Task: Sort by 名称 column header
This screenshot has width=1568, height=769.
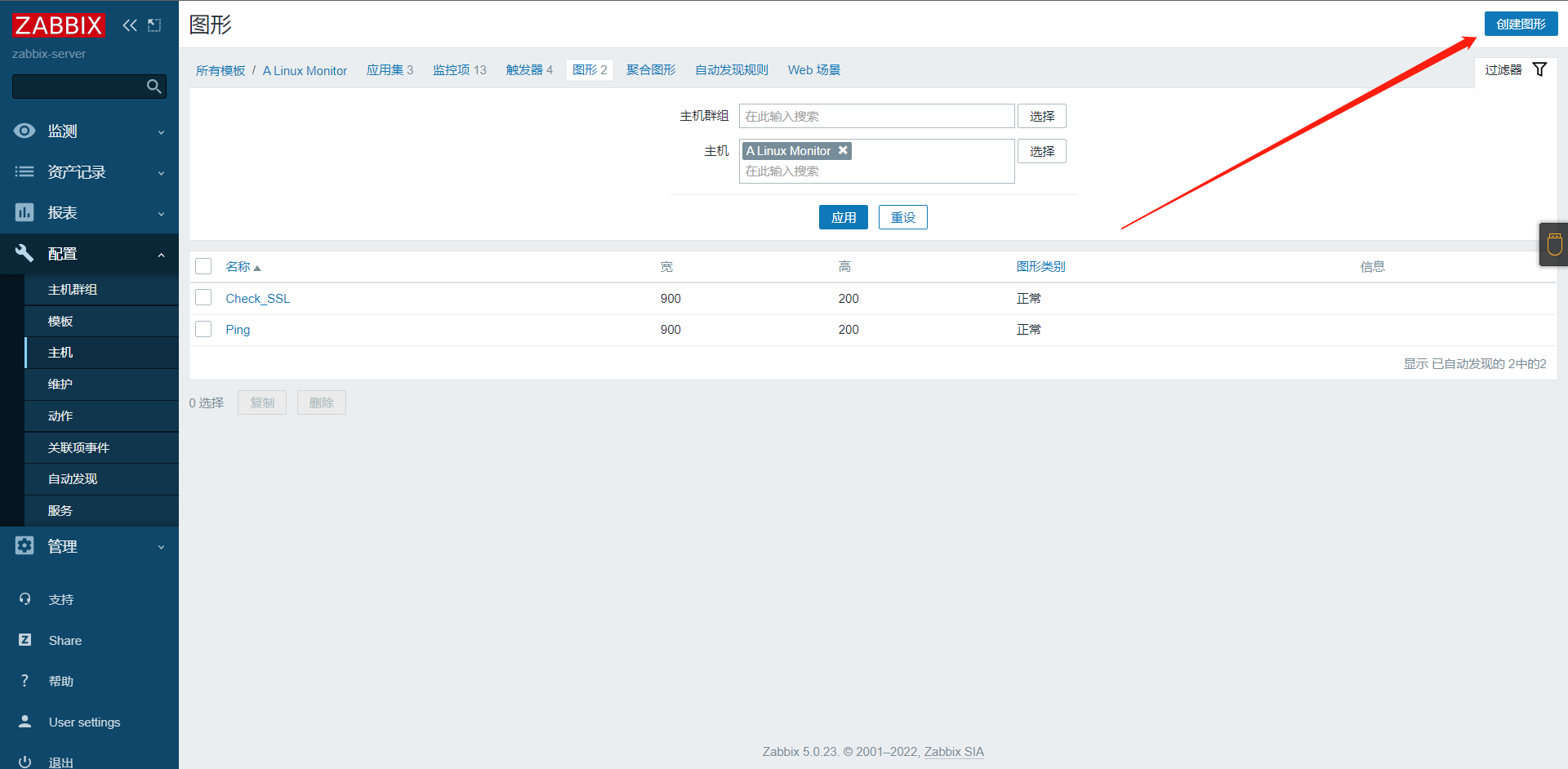Action: [243, 267]
